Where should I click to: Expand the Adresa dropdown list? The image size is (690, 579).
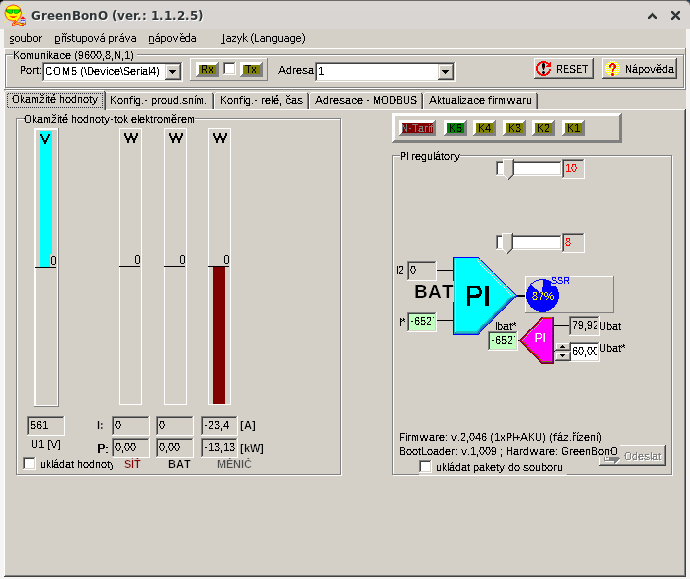click(x=446, y=72)
